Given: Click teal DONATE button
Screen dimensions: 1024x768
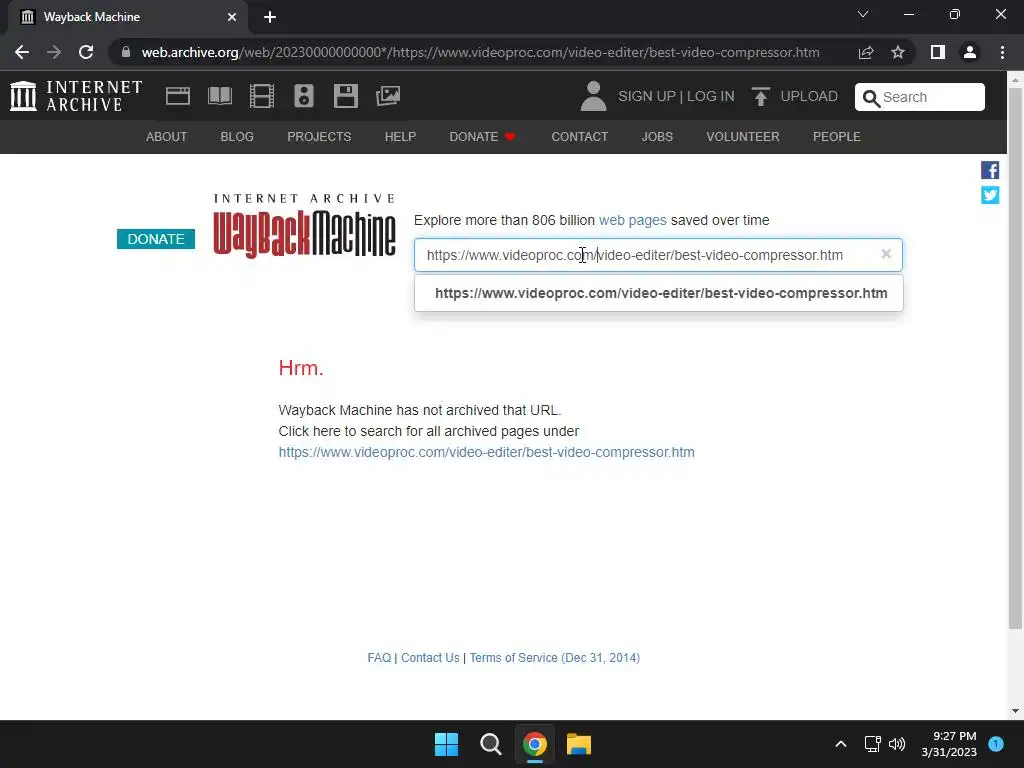Looking at the screenshot, I should 155,239.
